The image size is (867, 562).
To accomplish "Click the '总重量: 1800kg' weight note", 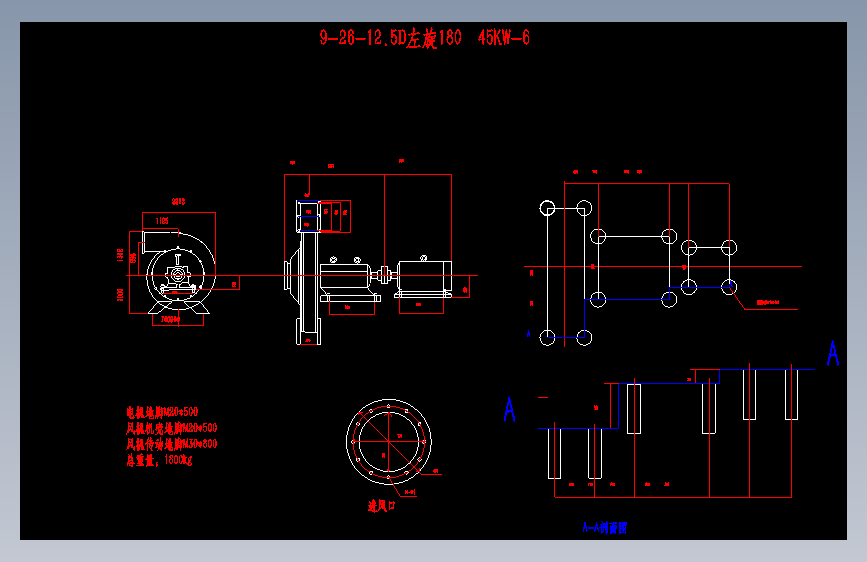I will [x=159, y=460].
